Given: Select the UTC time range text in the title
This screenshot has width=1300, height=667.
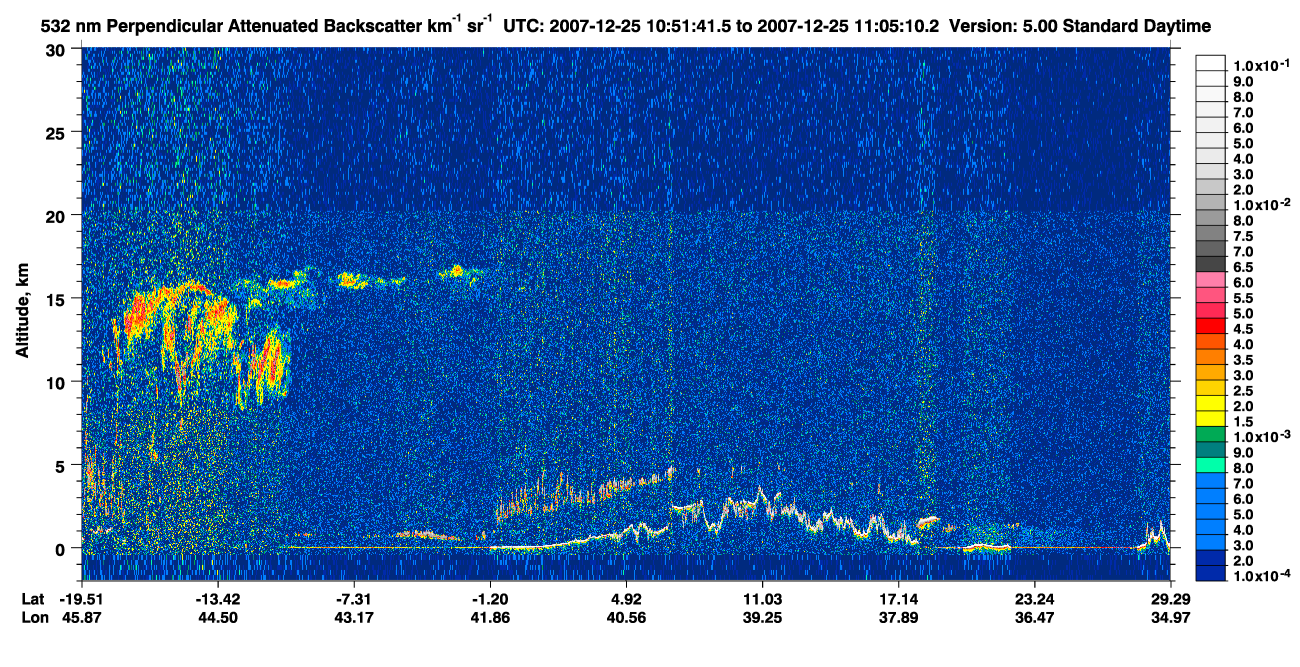Looking at the screenshot, I should (720, 24).
